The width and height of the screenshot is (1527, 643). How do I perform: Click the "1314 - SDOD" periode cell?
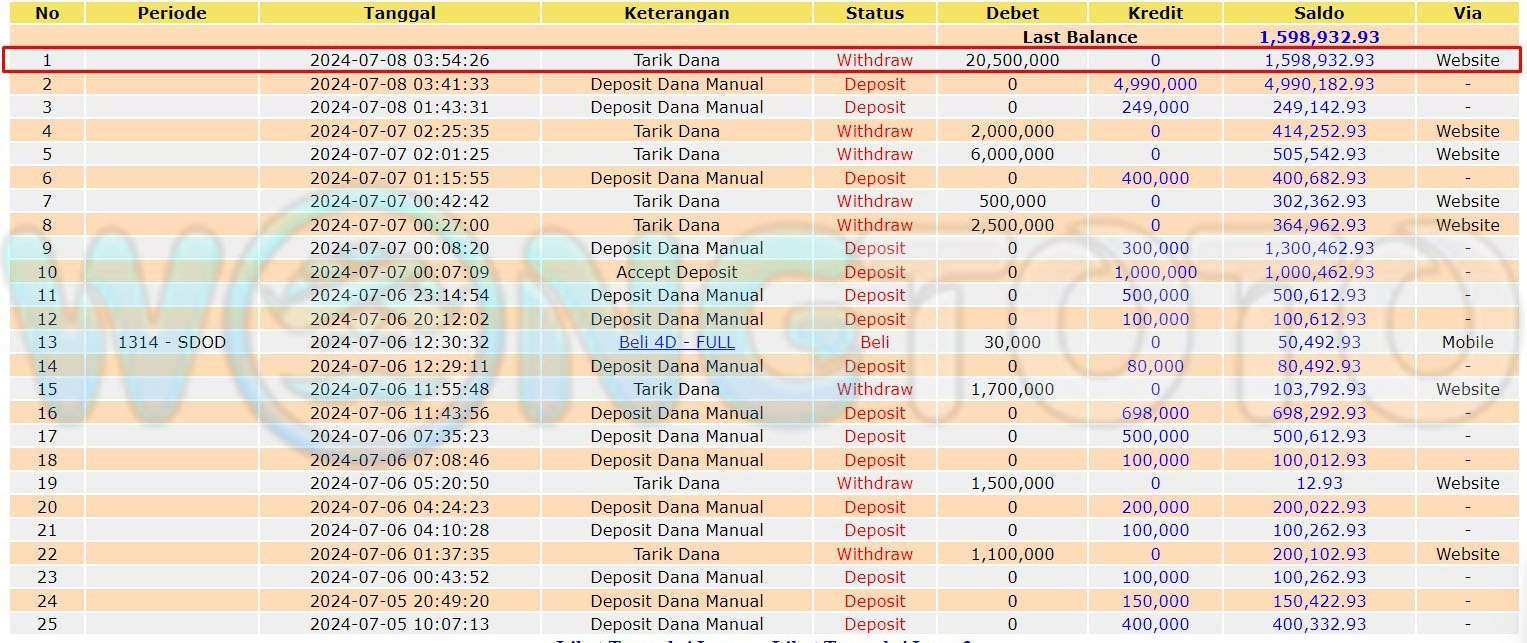172,342
